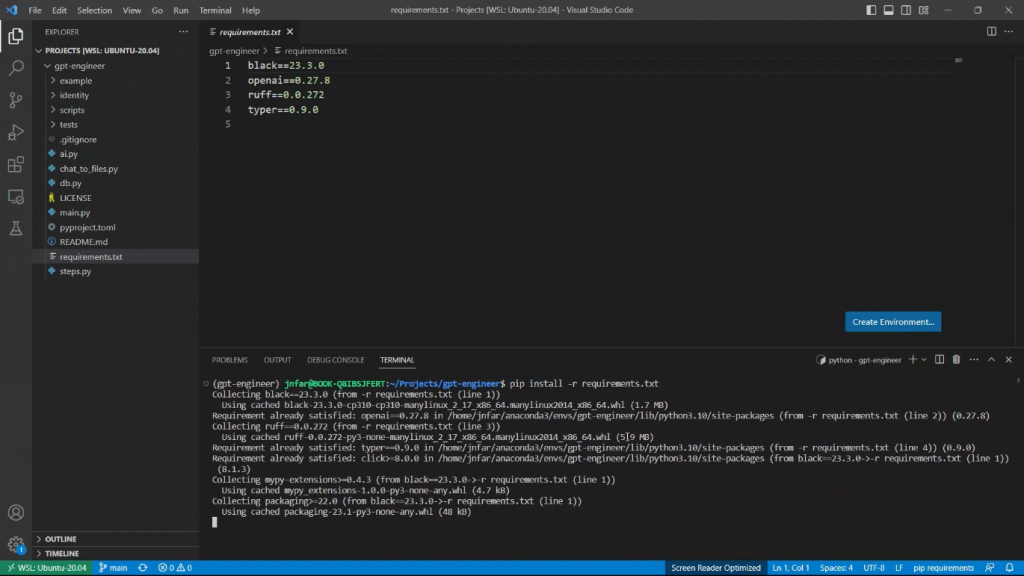Switch to the PROBLEMS panel tab
This screenshot has height=576, width=1024.
[x=229, y=360]
